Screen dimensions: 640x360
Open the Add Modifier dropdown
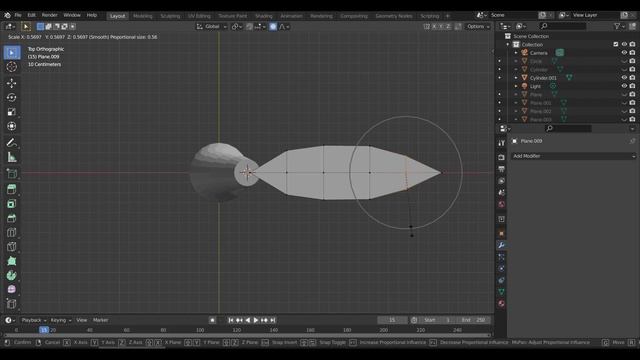coord(573,156)
